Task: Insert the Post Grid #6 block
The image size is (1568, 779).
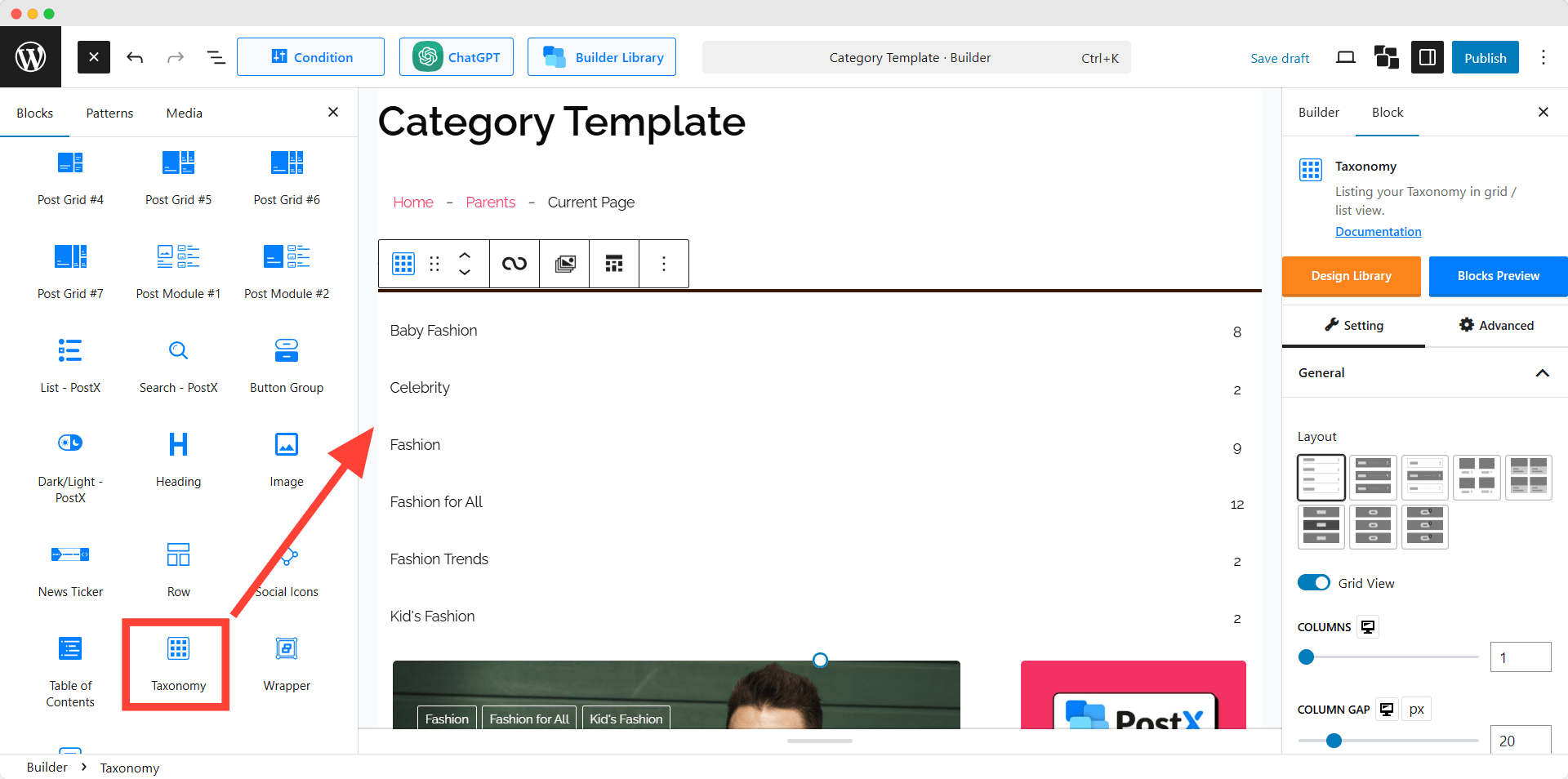Action: click(287, 178)
